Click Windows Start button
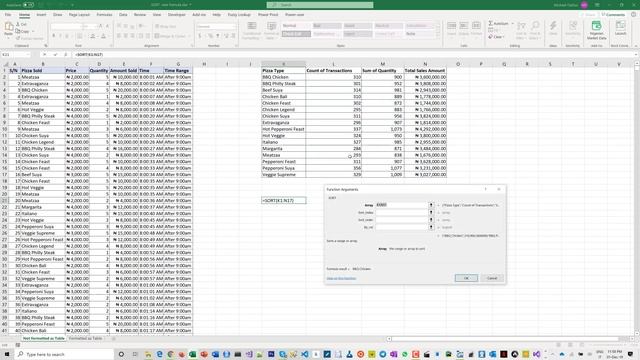Image resolution: width=640 pixels, height=360 pixels. coord(7,354)
